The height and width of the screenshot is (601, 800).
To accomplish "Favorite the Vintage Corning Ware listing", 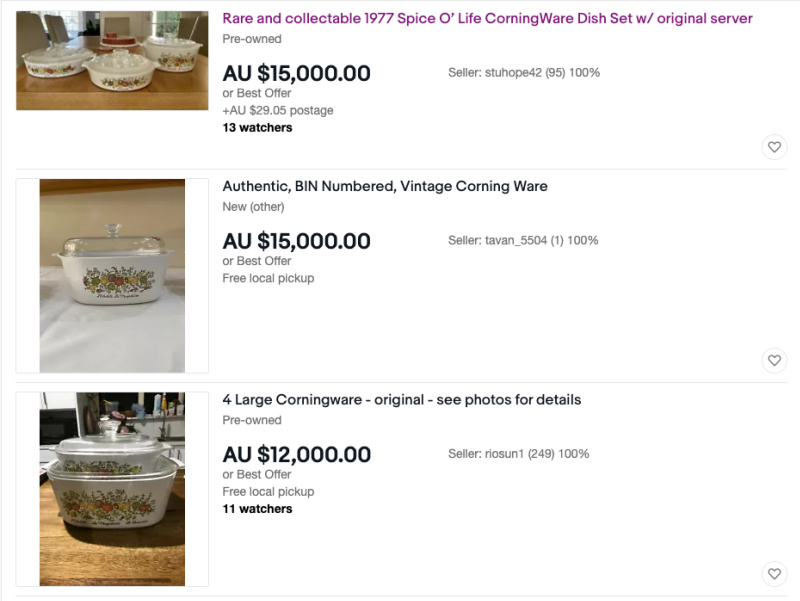I will (x=774, y=360).
